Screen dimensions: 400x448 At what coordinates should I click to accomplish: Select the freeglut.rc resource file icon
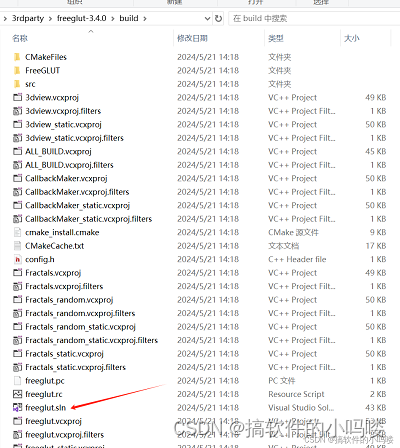click(x=17, y=394)
